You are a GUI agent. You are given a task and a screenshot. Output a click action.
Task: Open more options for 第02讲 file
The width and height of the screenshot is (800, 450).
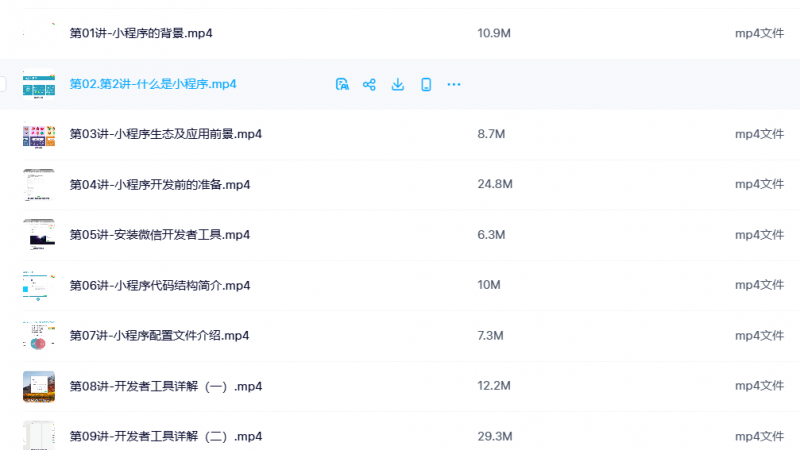[454, 85]
